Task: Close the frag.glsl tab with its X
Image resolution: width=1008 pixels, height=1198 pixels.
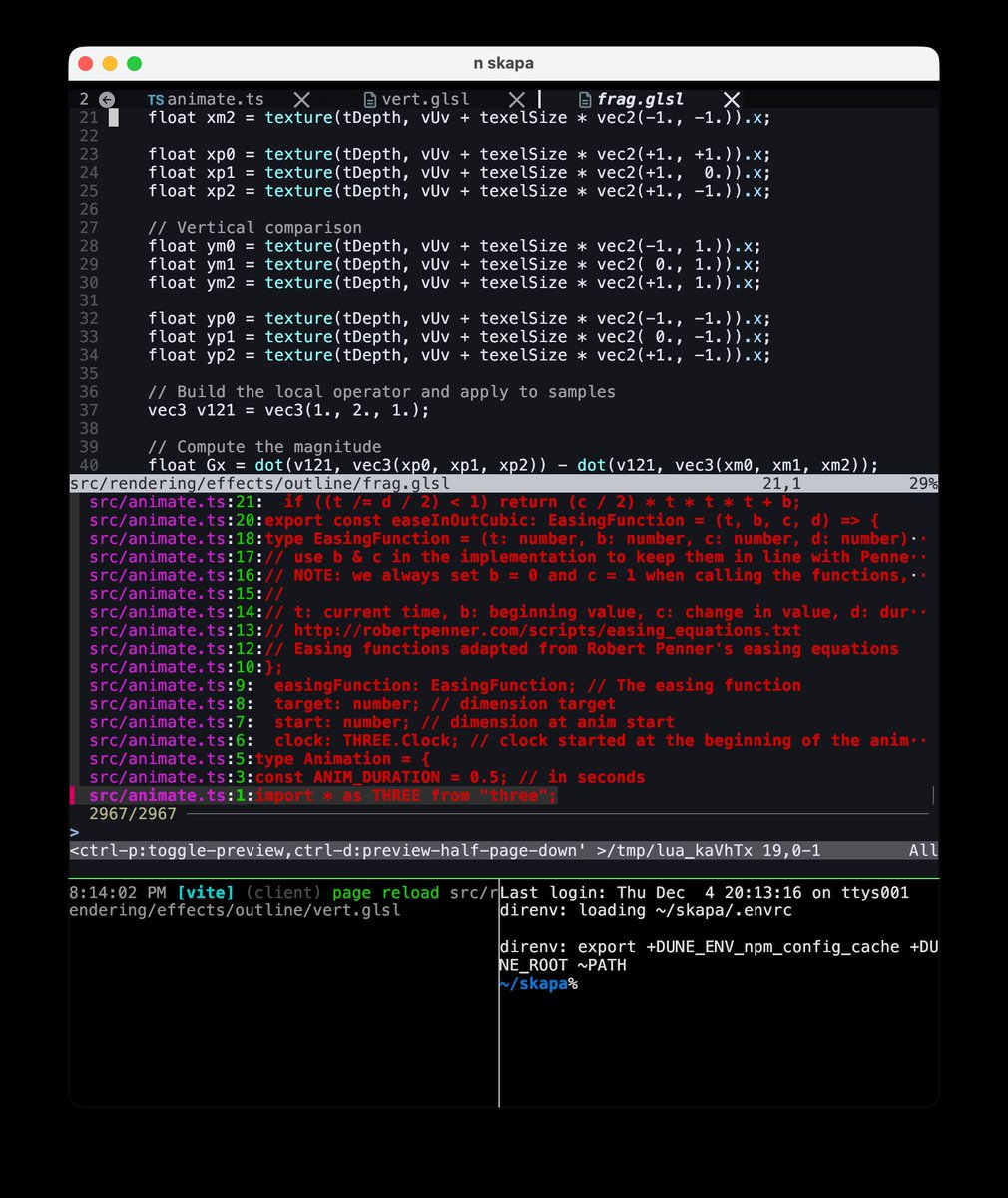Action: click(732, 99)
